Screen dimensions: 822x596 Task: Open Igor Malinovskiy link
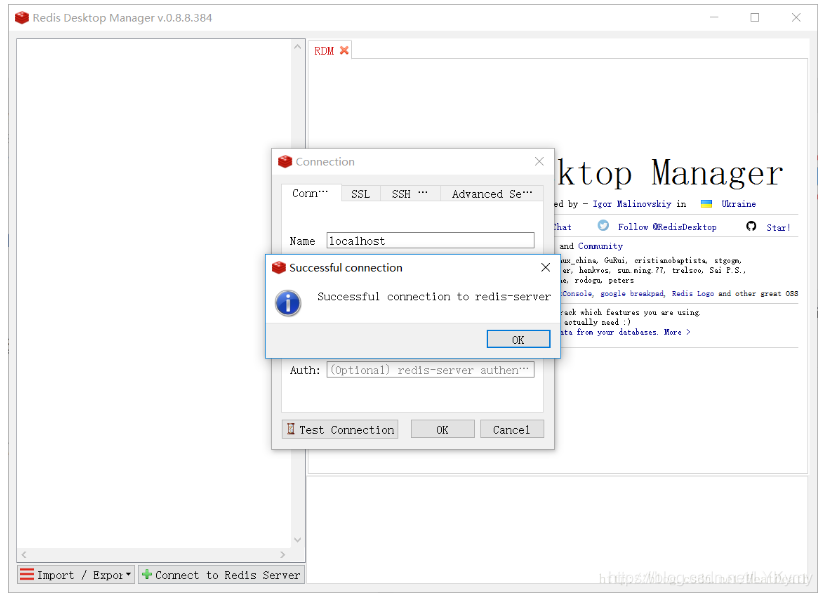point(632,203)
